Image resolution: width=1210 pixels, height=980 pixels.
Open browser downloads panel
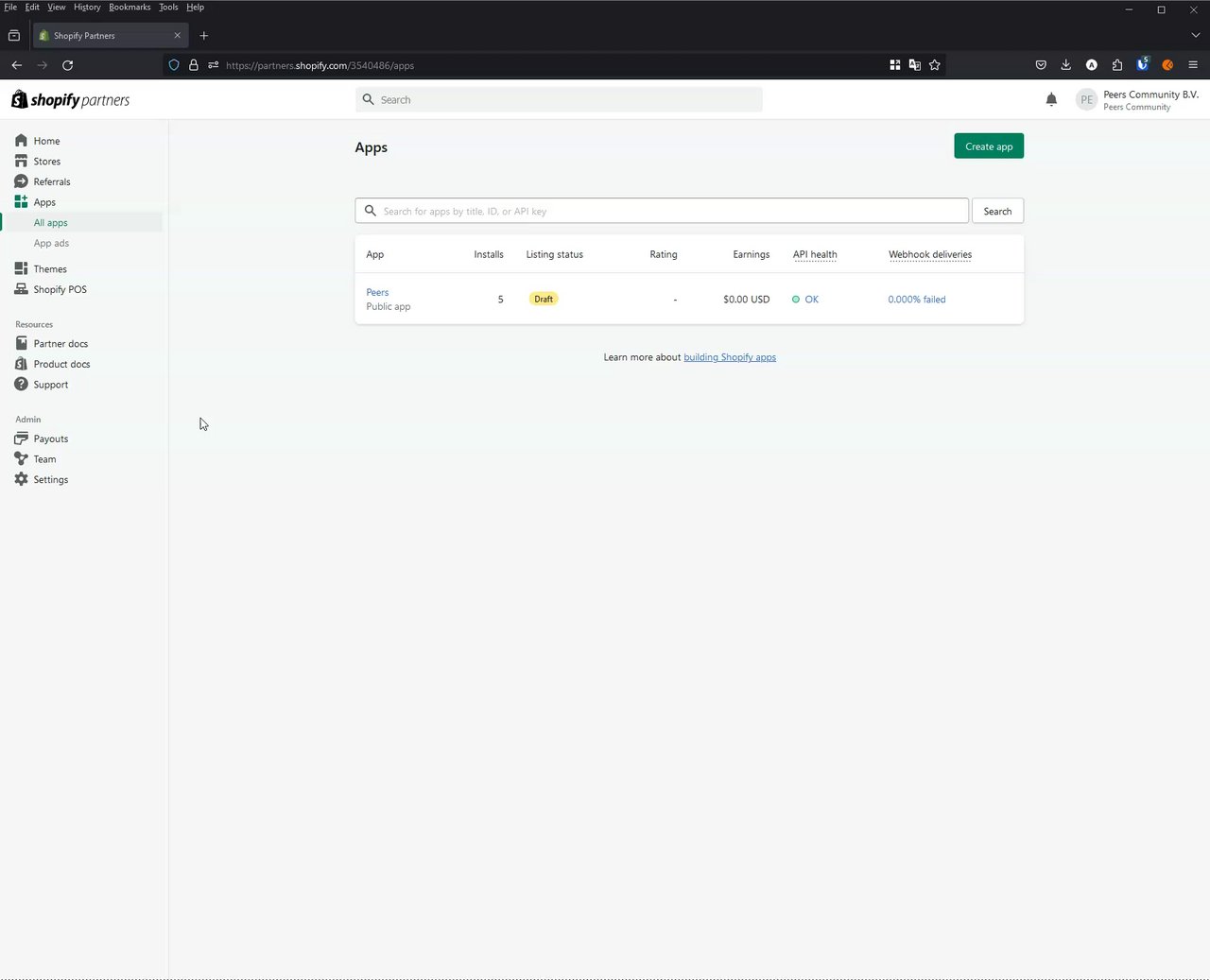point(1065,65)
